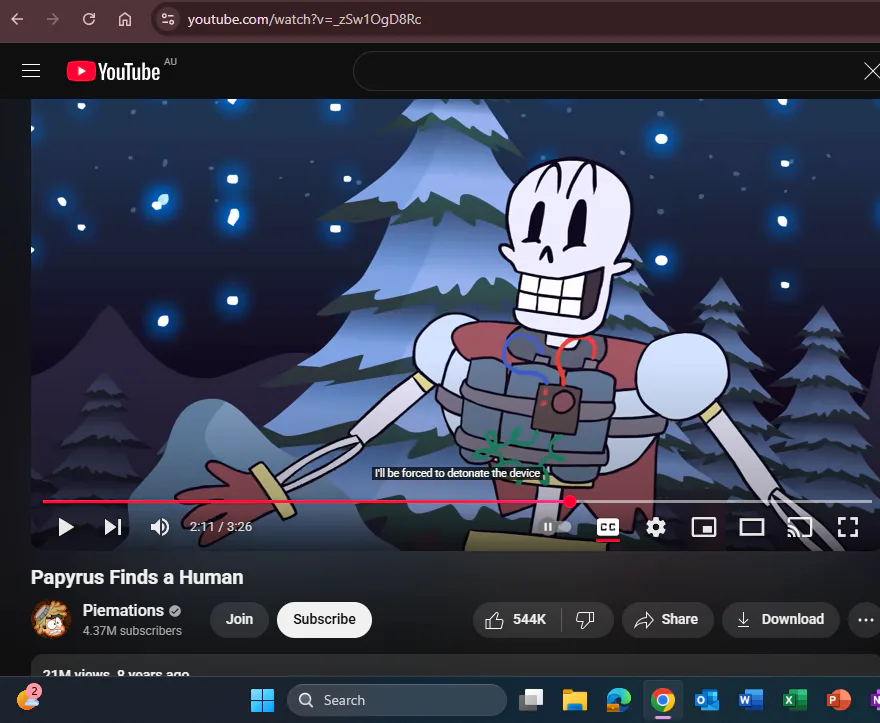Click the Piemations channel avatar
This screenshot has height=723, width=880.
pyautogui.click(x=51, y=620)
